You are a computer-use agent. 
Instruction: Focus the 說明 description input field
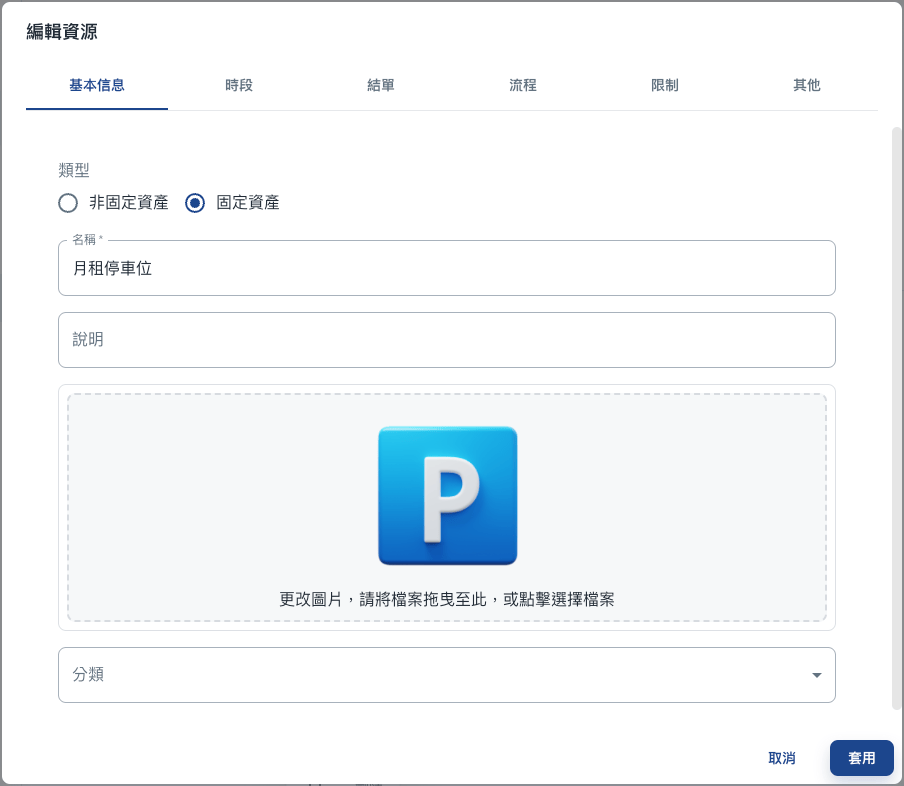pyautogui.click(x=446, y=340)
